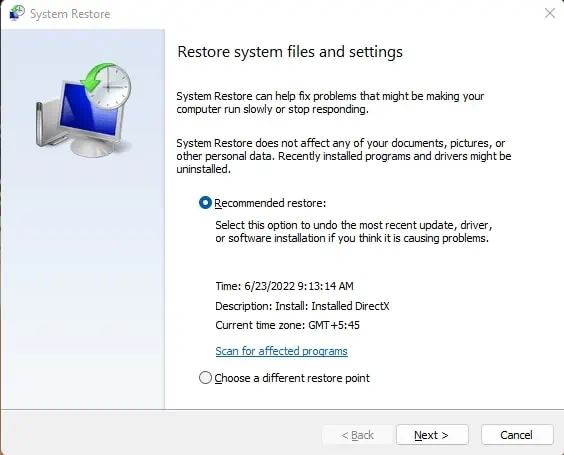
Task: Click the paragraph about fixing slow computer
Action: point(330,103)
